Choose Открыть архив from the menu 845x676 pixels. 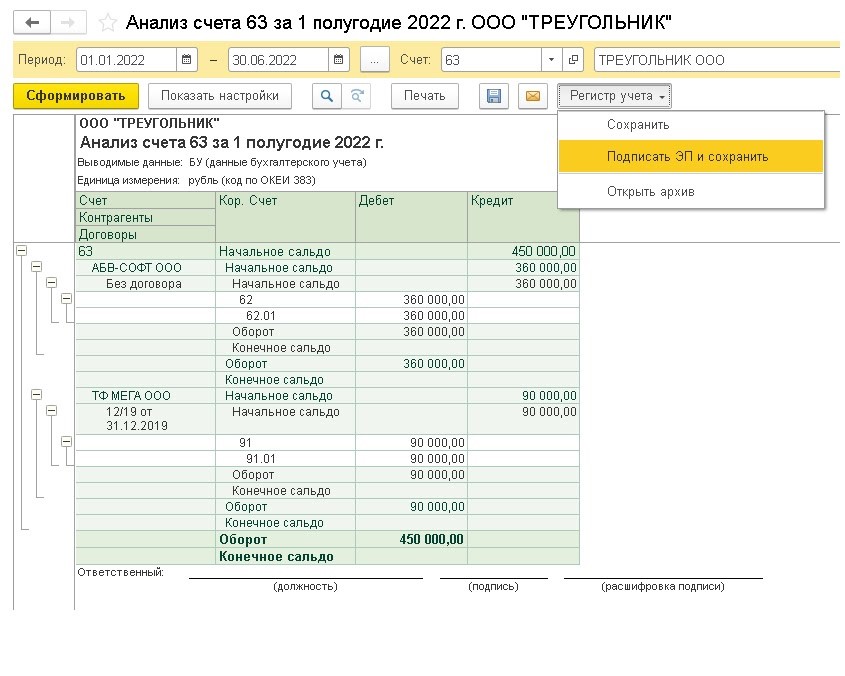pos(650,191)
